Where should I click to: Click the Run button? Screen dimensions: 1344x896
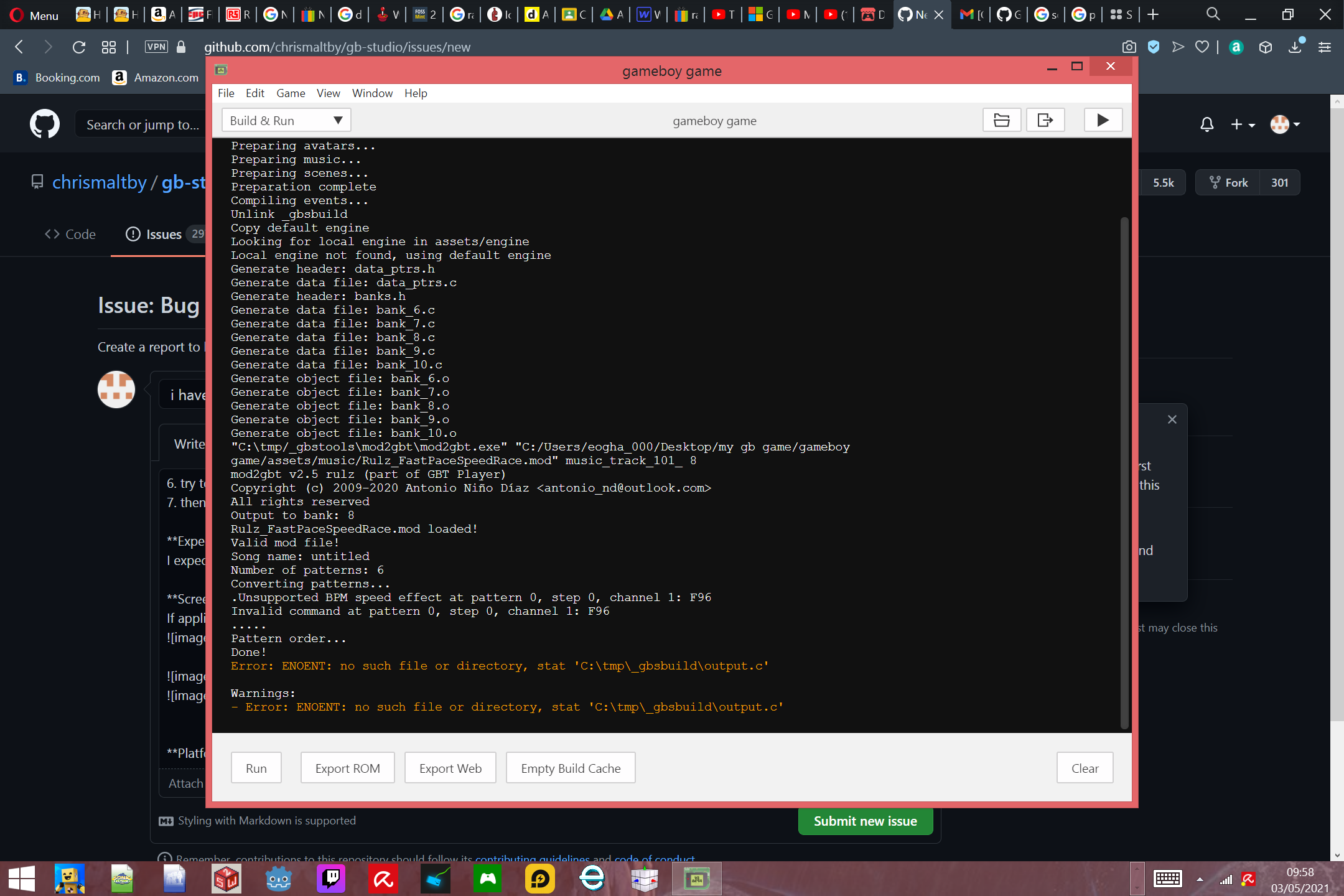(256, 768)
